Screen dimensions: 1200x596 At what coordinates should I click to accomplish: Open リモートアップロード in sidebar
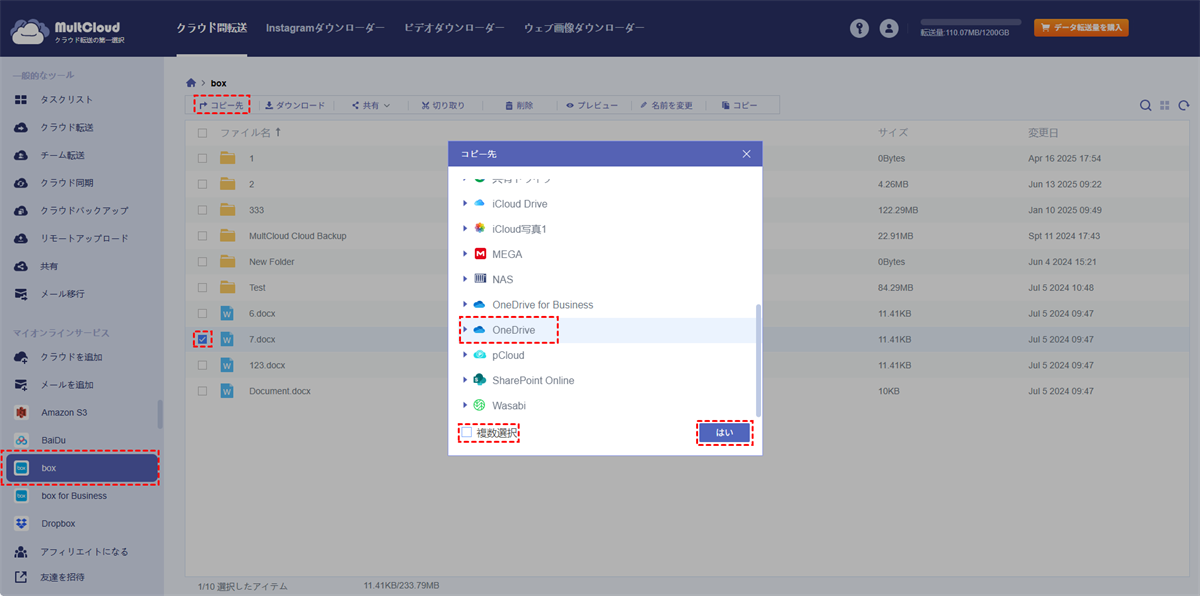click(84, 239)
